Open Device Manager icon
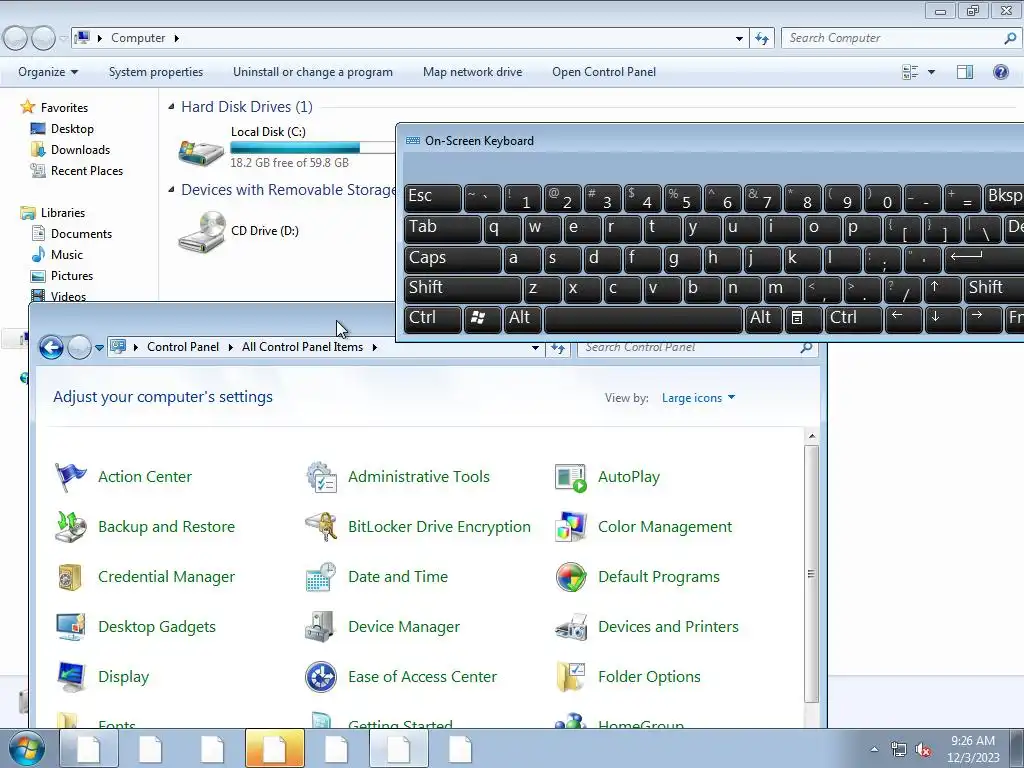This screenshot has height=768, width=1024. (x=321, y=627)
